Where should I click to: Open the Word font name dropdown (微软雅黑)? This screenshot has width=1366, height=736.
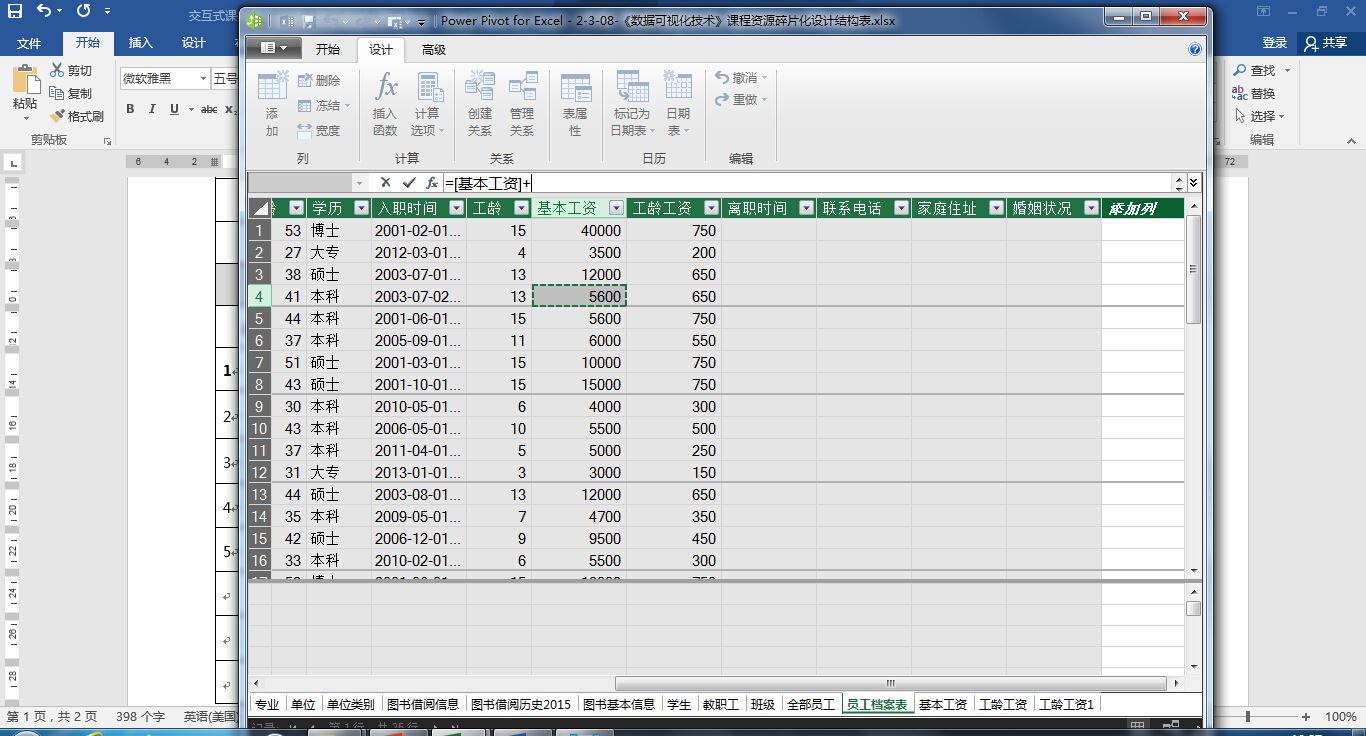point(203,79)
